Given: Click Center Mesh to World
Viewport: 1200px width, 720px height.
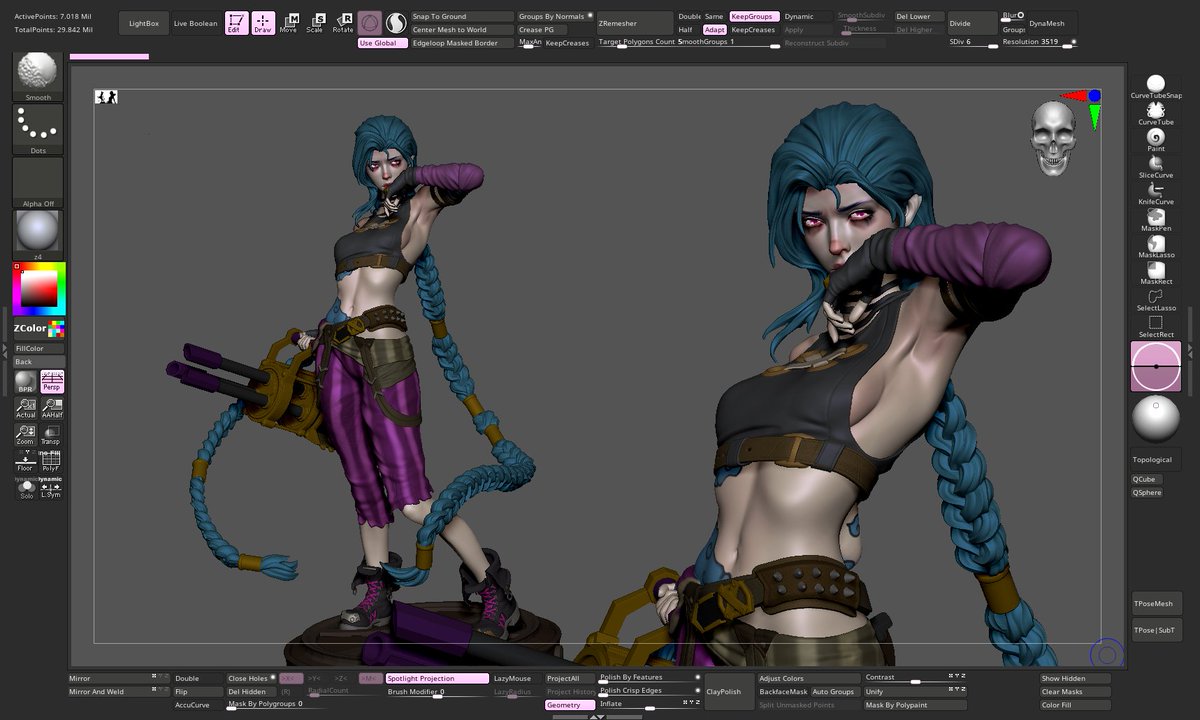Looking at the screenshot, I should click(462, 30).
